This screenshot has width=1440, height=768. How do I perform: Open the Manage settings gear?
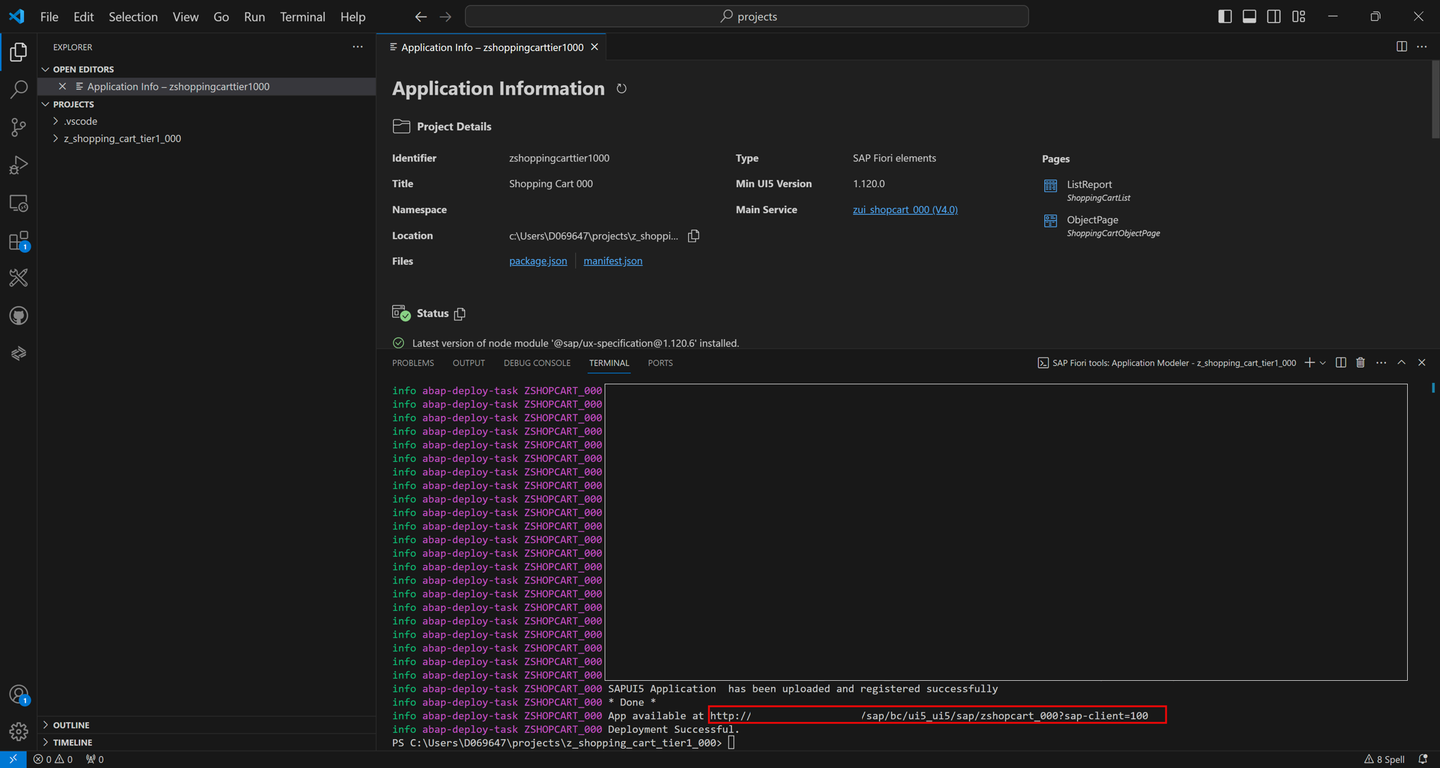pyautogui.click(x=18, y=731)
